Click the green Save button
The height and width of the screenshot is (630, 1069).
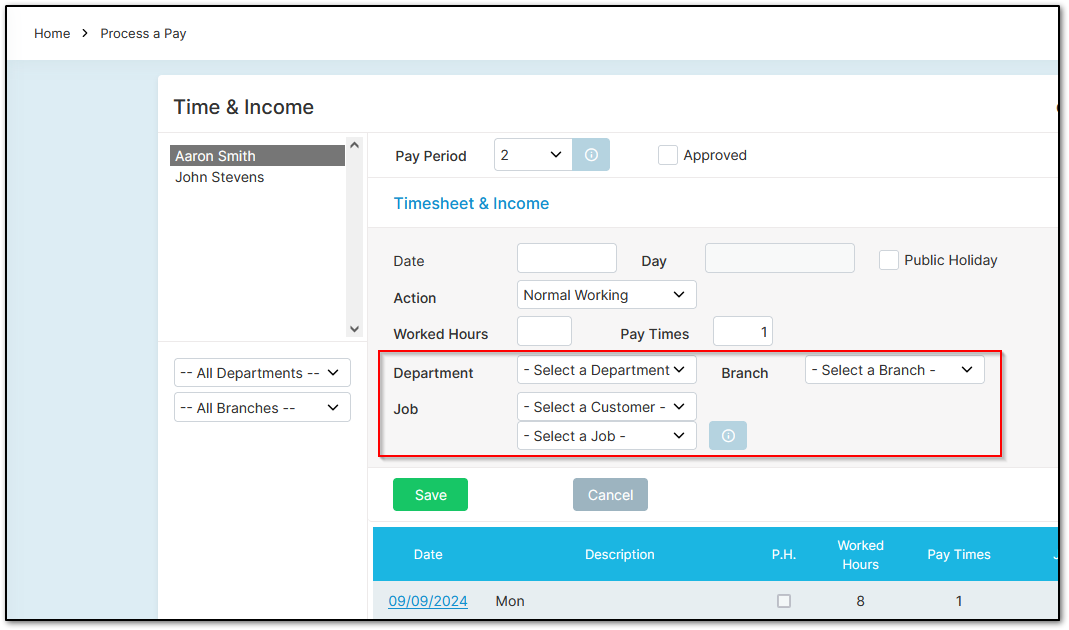[x=430, y=494]
